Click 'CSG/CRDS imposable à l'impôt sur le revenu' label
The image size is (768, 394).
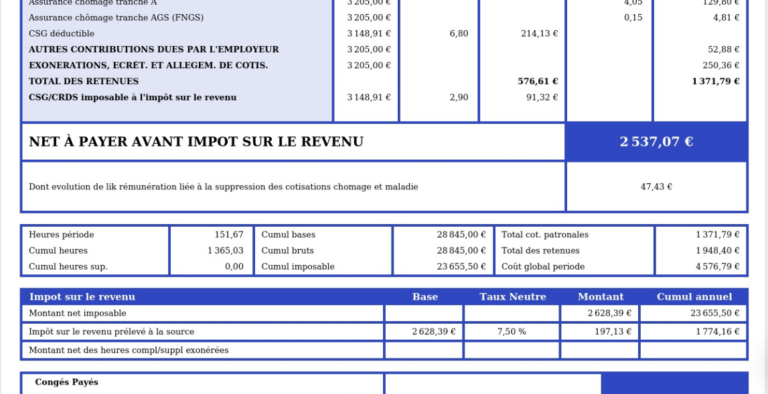click(x=133, y=97)
